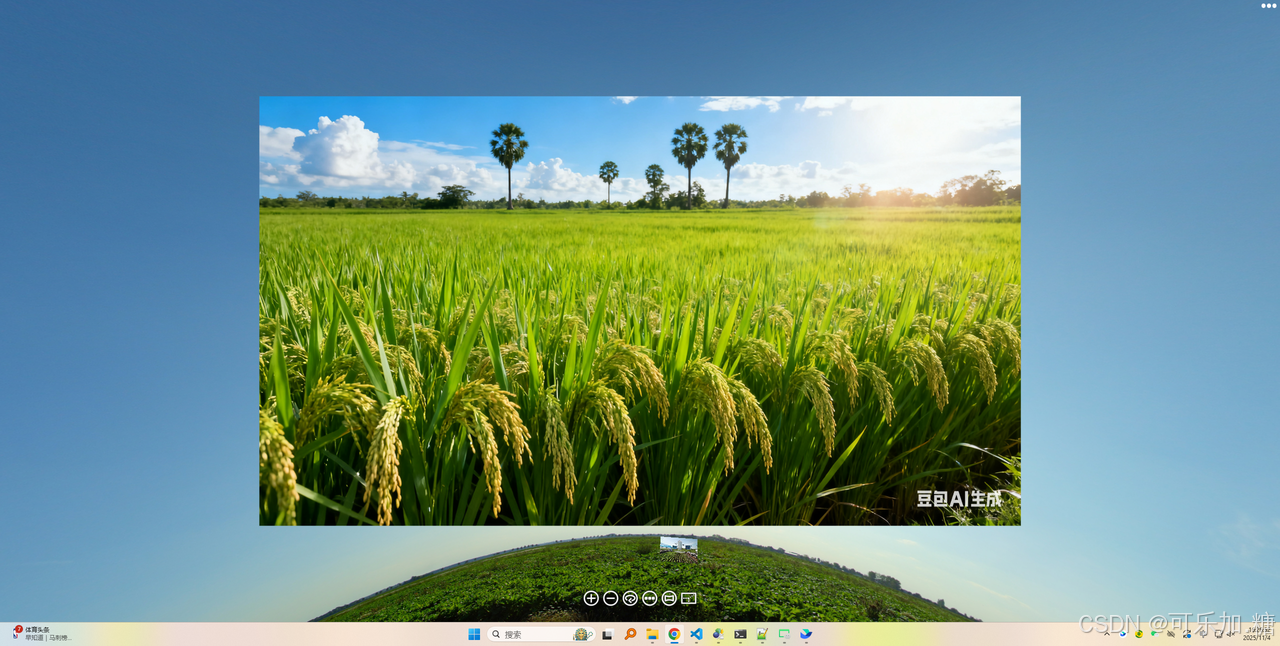Viewport: 1280px width, 646px height.
Task: Open Visual Studio Code from the taskbar
Action: 696,634
